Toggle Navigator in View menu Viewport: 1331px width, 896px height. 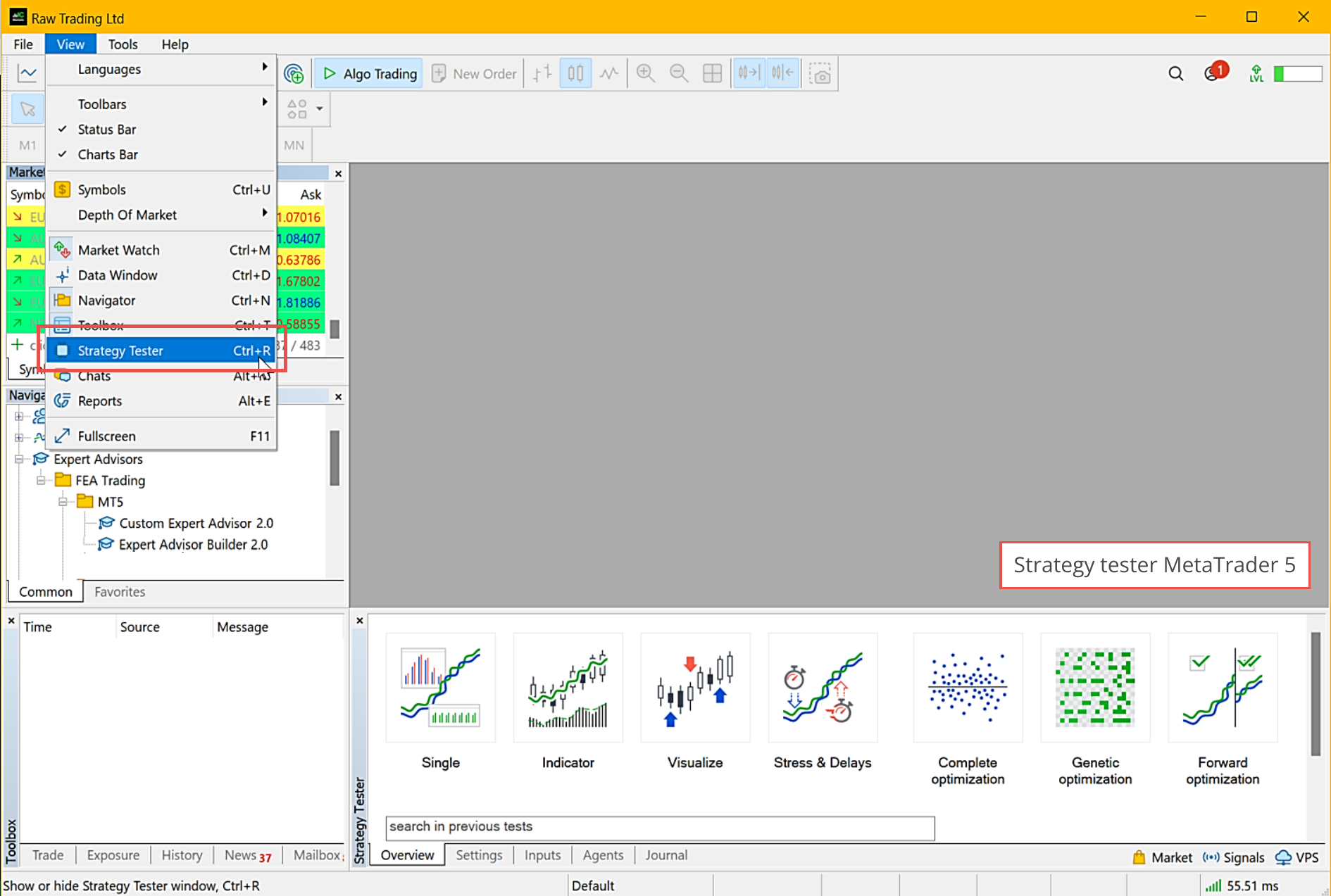click(x=161, y=301)
